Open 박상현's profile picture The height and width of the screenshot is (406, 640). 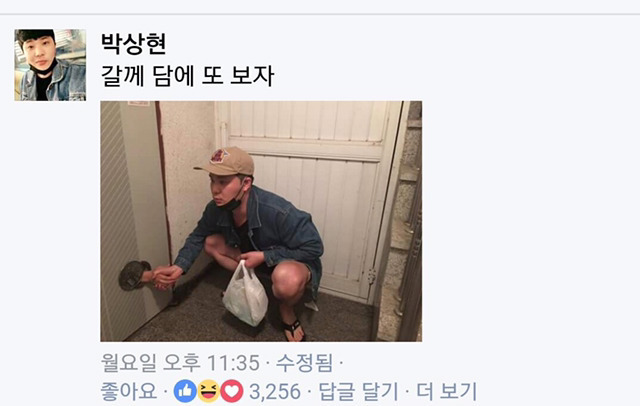50,65
